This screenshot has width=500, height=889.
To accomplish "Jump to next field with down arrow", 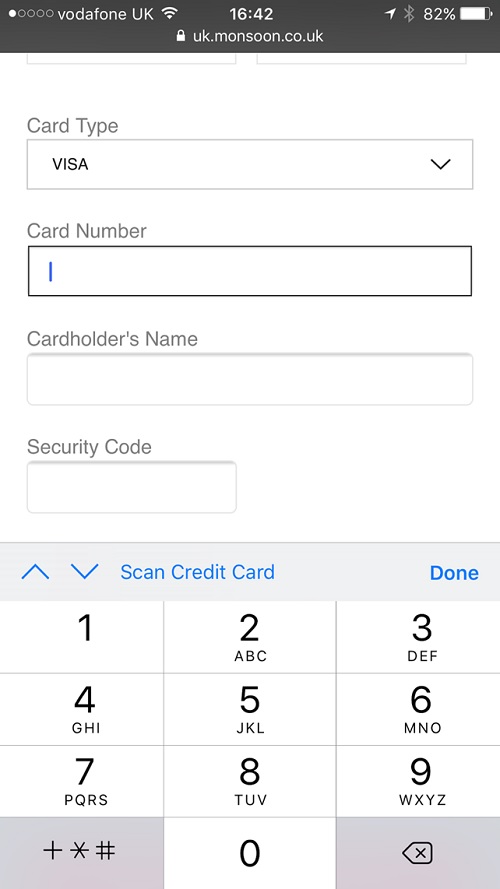I will [85, 572].
